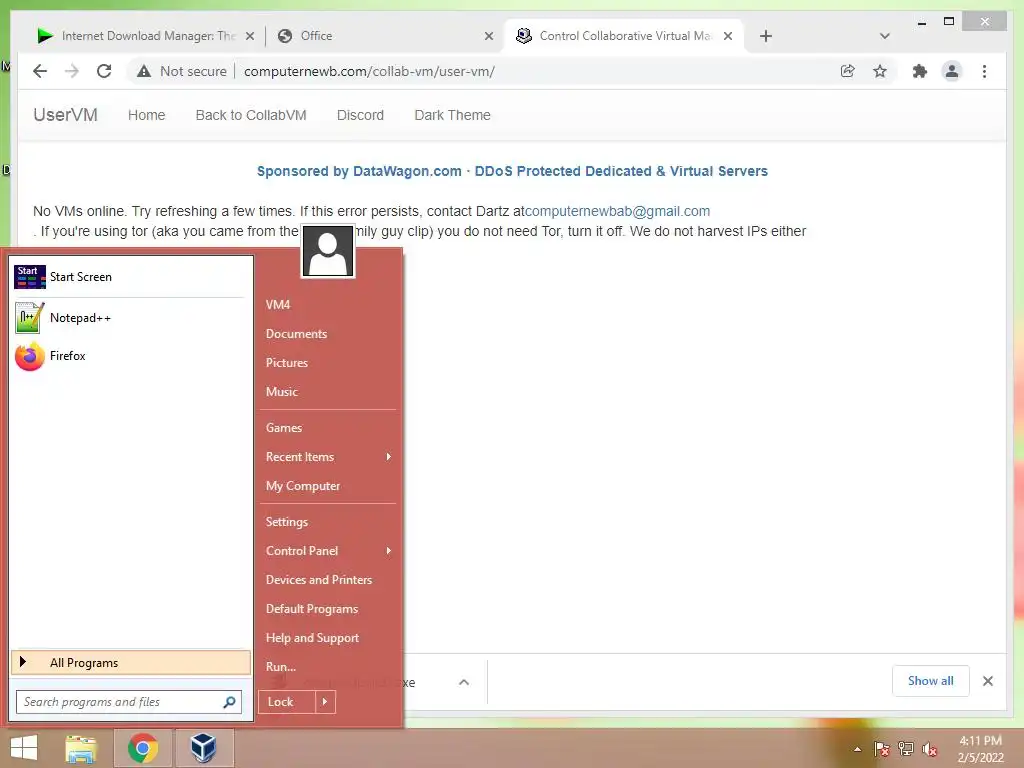
Task: Click the browser back arrow
Action: coord(40,71)
